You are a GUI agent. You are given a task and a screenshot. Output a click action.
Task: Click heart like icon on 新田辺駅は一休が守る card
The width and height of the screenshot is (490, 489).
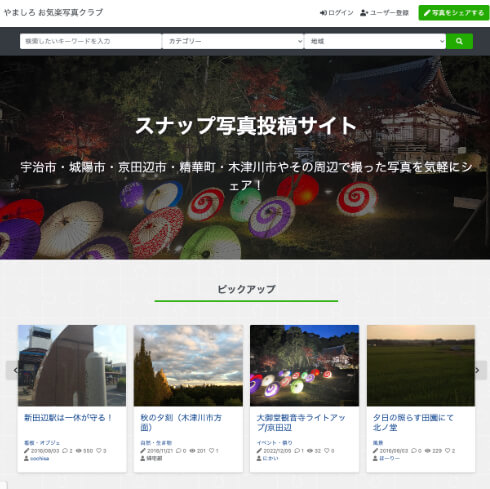(99, 451)
